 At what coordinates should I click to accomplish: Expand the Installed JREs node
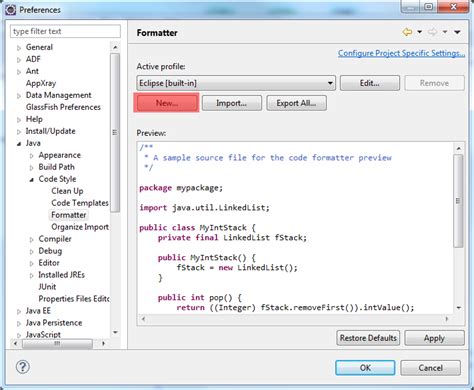click(x=32, y=276)
